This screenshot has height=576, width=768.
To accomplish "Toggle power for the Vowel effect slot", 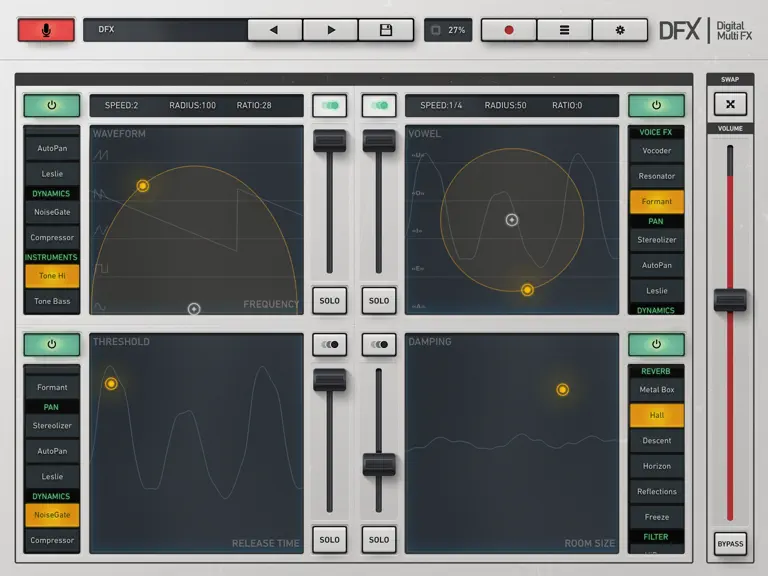I will (656, 105).
